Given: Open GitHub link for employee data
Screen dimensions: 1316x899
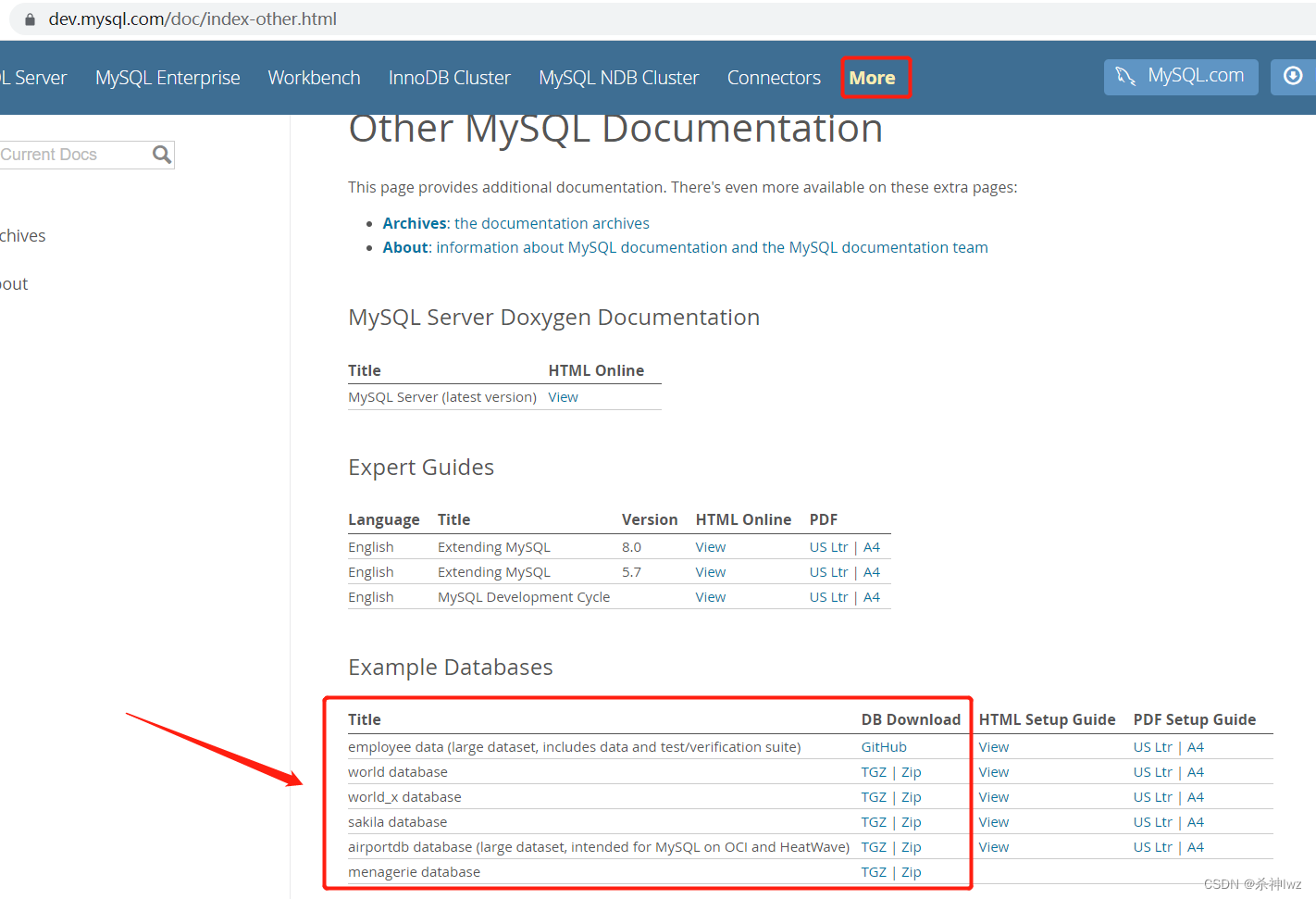Looking at the screenshot, I should [x=883, y=746].
